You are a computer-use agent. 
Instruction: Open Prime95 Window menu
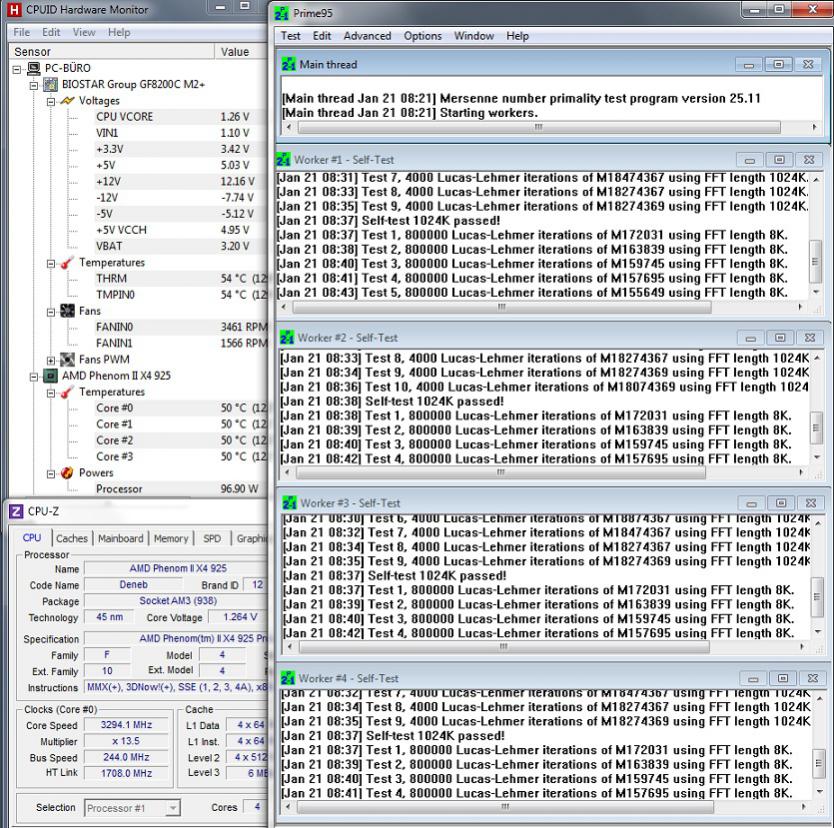coord(473,36)
